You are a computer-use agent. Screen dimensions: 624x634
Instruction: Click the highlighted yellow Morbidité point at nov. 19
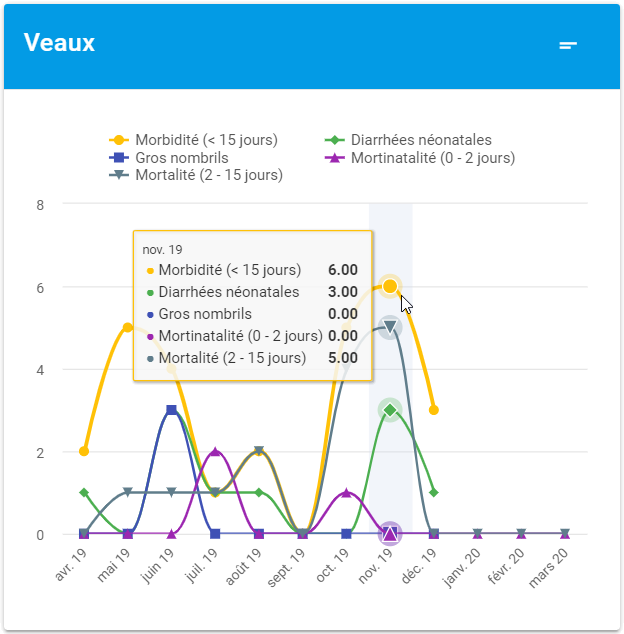(x=390, y=286)
